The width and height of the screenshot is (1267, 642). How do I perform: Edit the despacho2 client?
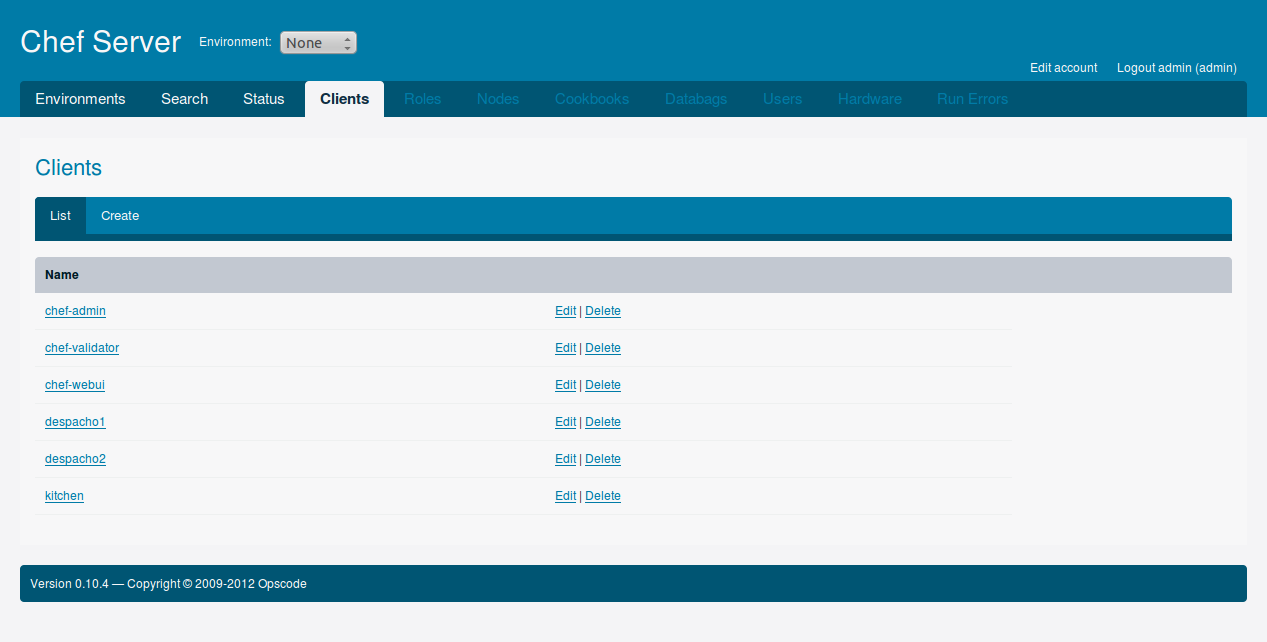point(565,459)
